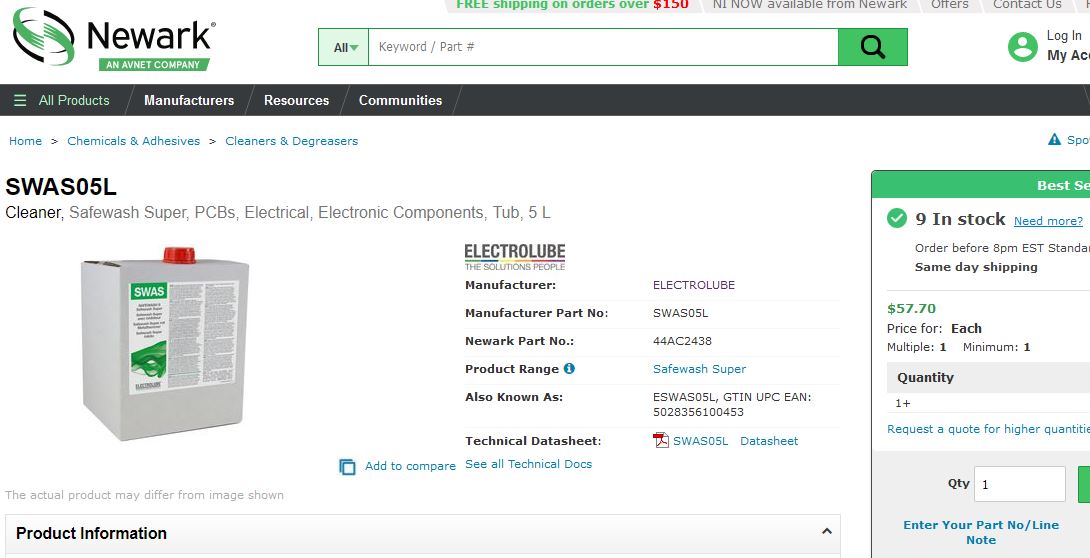The height and width of the screenshot is (558, 1090).
Task: Click the Qty input field
Action: coord(1020,484)
